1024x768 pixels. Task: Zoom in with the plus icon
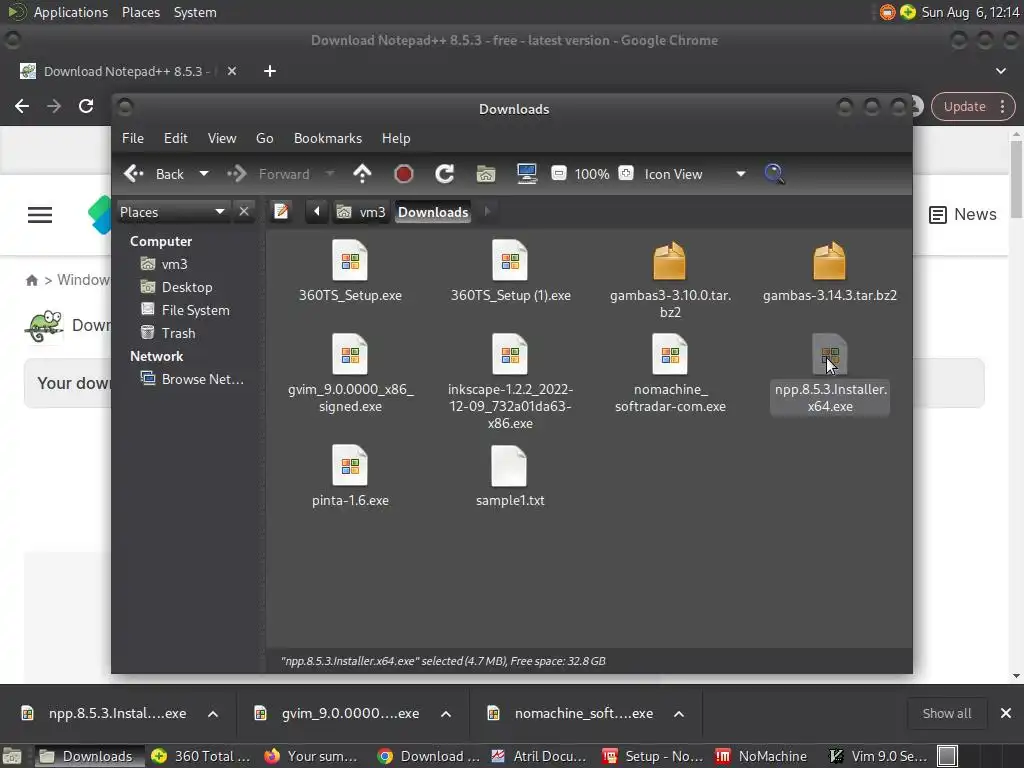pos(626,173)
